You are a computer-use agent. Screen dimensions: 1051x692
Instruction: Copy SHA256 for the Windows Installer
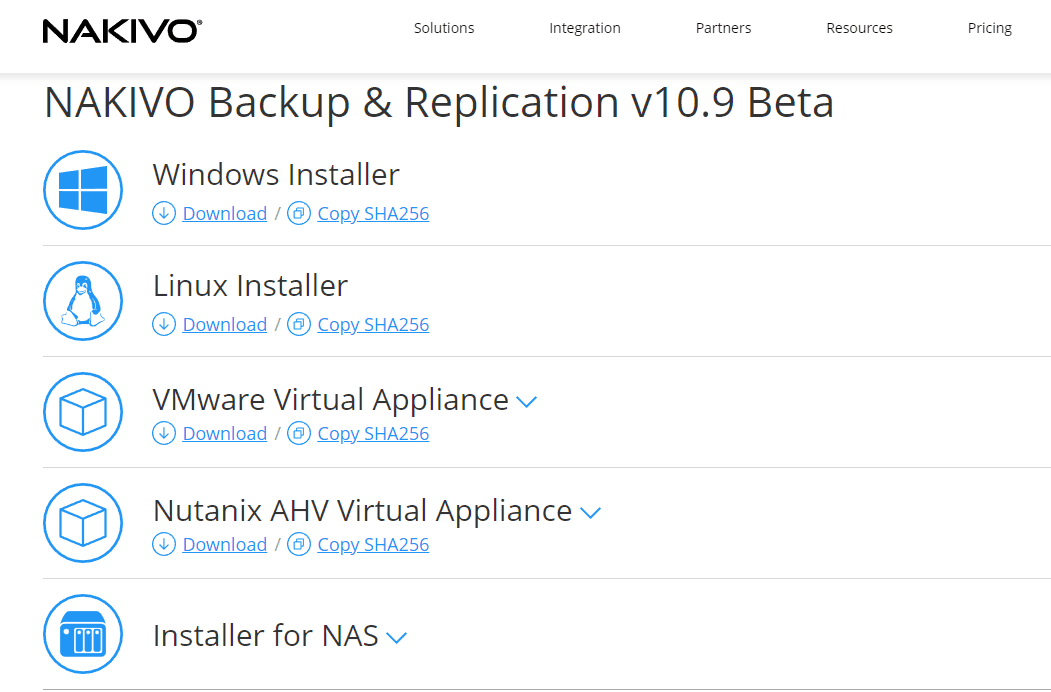coord(373,213)
